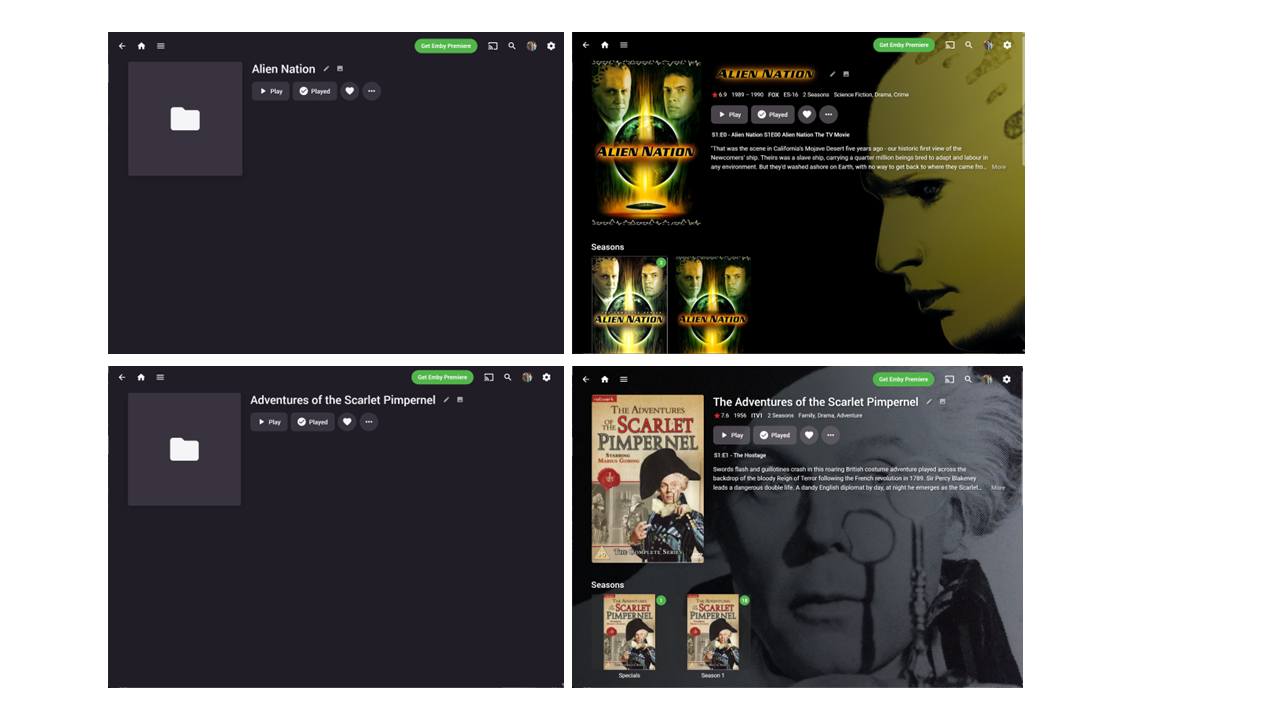Image resolution: width=1280 pixels, height=720 pixels.
Task: Open the hamburger menu in Alien Nation folder screenshot
Action: 160,46
